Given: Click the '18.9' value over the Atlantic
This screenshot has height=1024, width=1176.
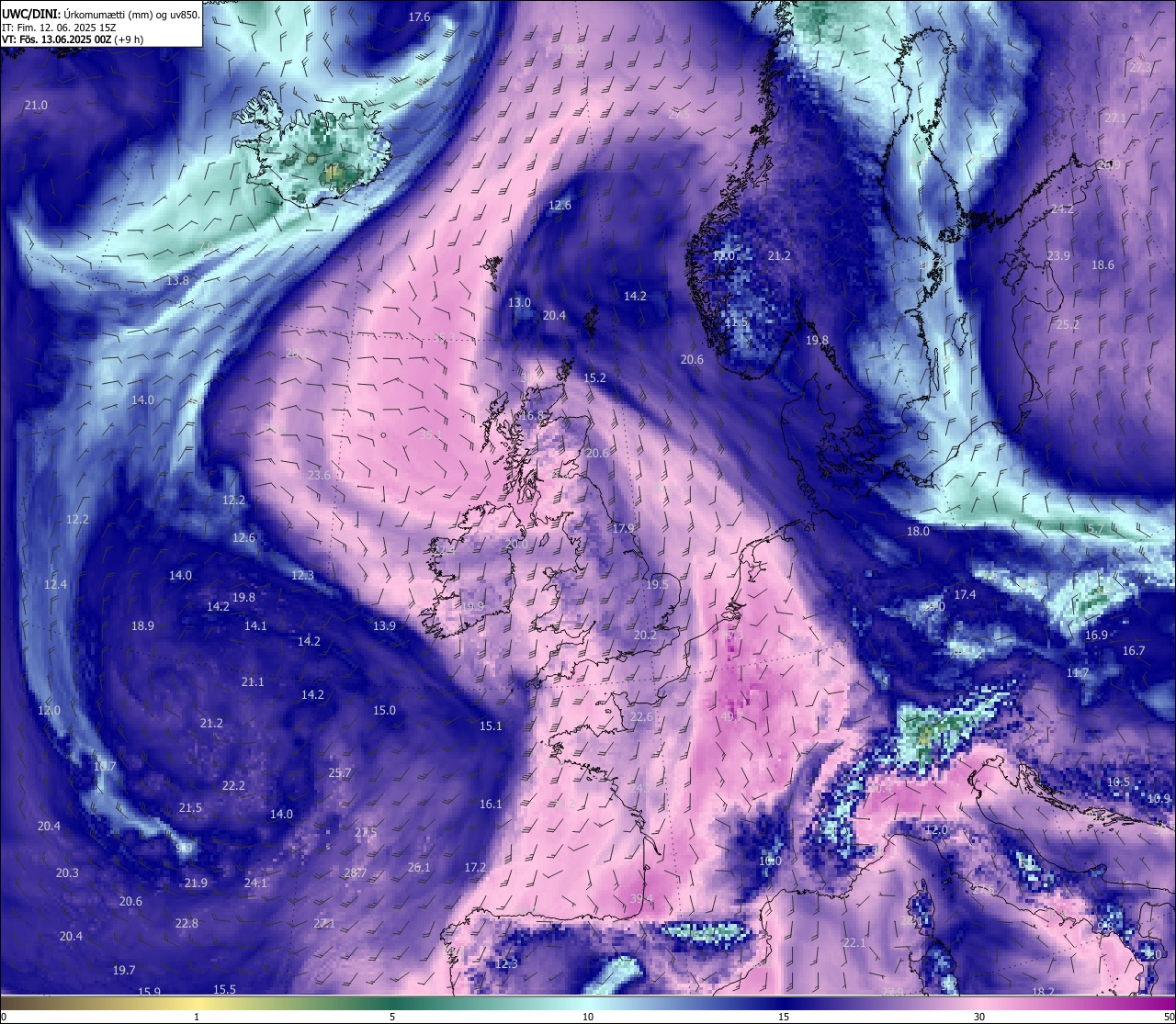Looking at the screenshot, I should click(x=142, y=625).
